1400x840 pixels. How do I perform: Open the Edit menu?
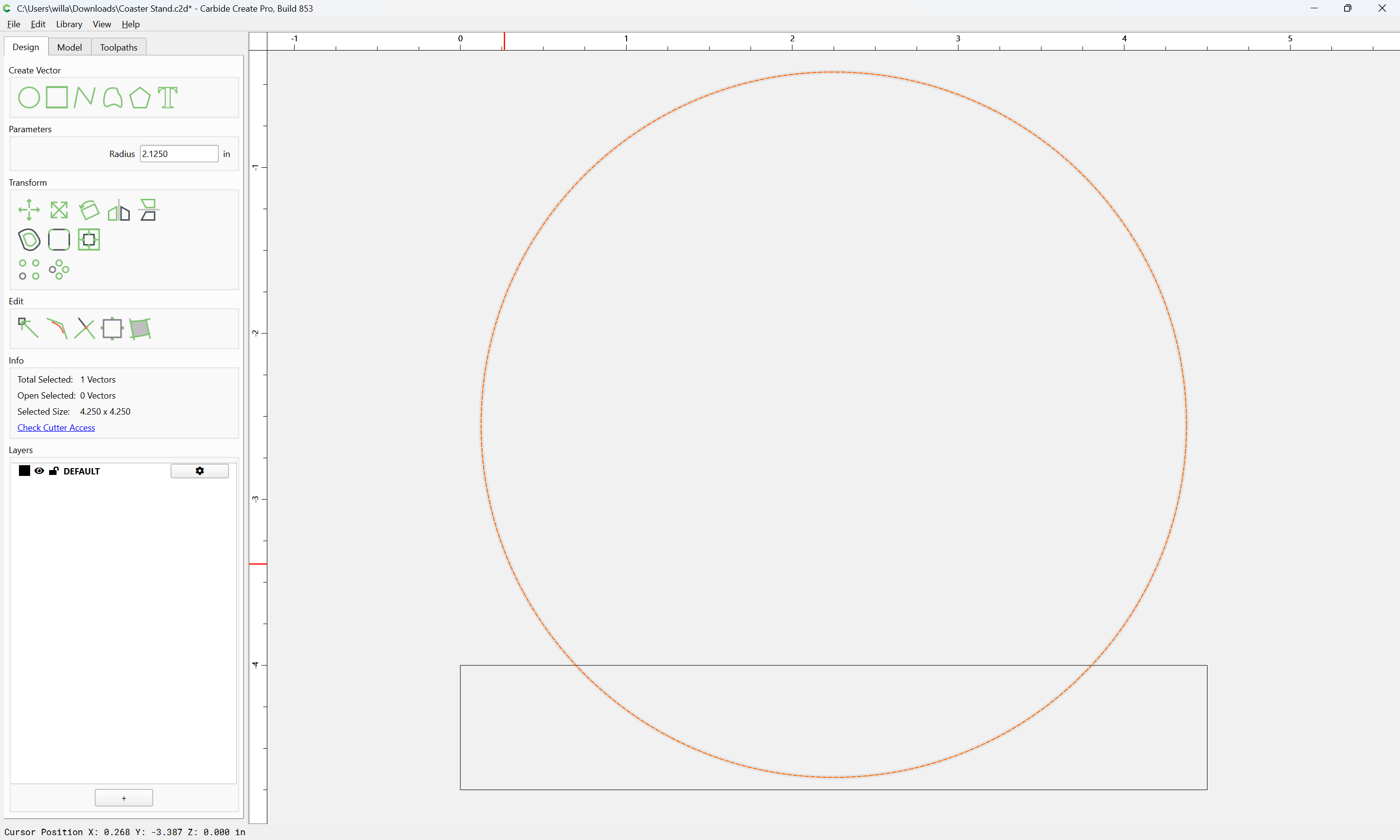[x=38, y=24]
